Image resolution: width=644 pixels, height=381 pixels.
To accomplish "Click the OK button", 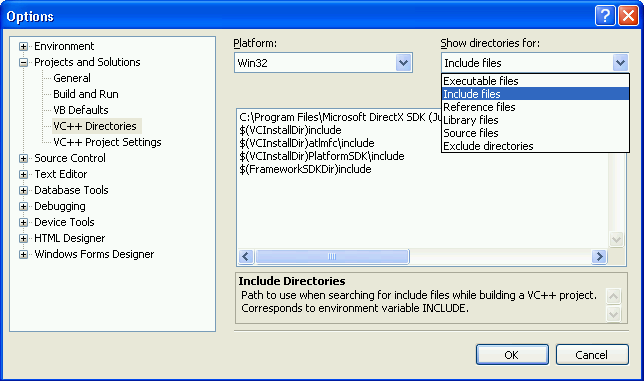I will tap(512, 355).
